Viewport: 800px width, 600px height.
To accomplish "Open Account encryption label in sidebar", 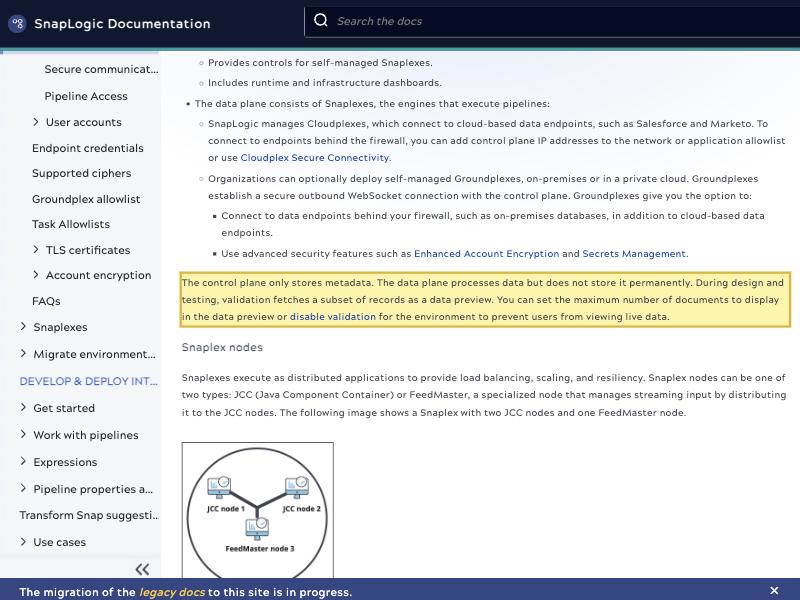I will coord(98,275).
